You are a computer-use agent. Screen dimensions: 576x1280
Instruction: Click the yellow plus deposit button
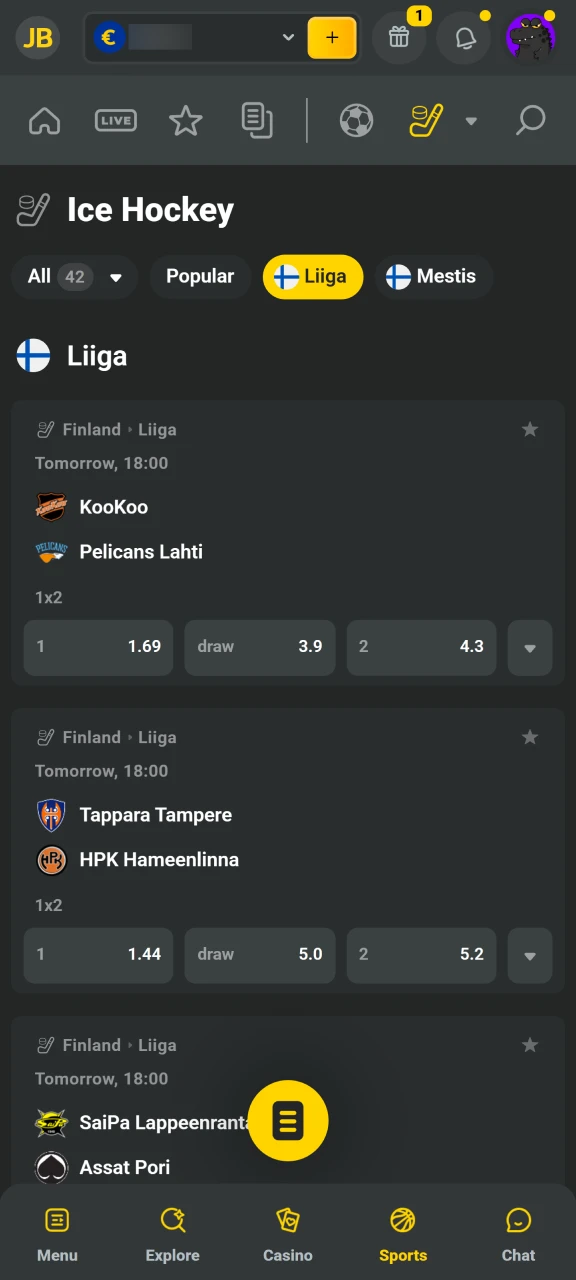(x=332, y=37)
